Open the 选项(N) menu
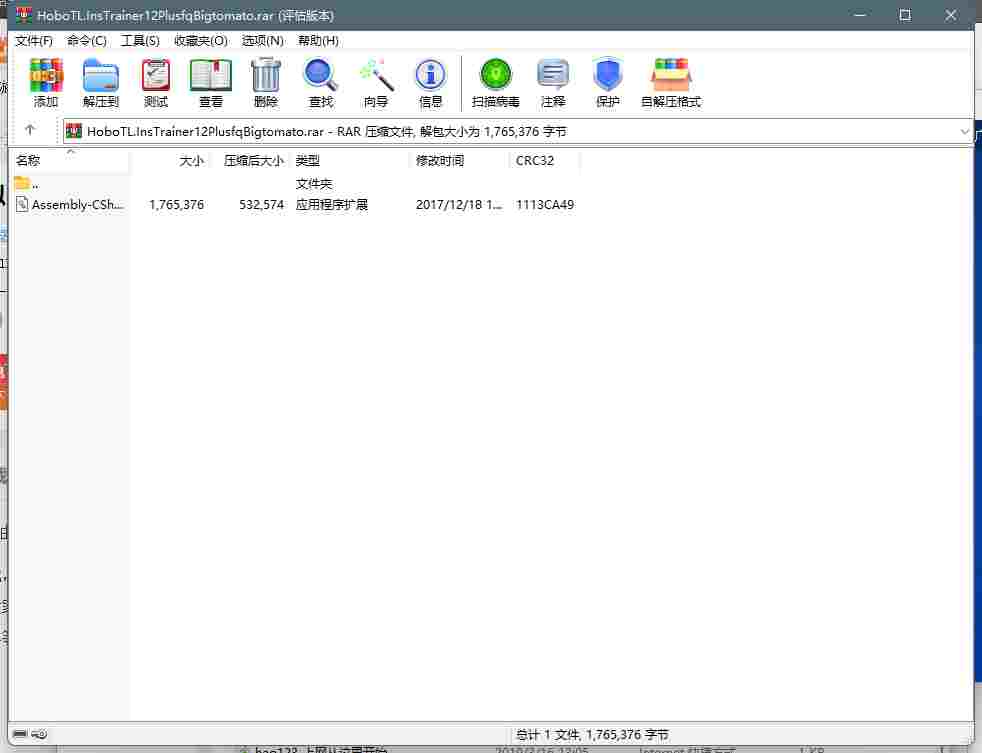The width and height of the screenshot is (982, 753). (262, 41)
